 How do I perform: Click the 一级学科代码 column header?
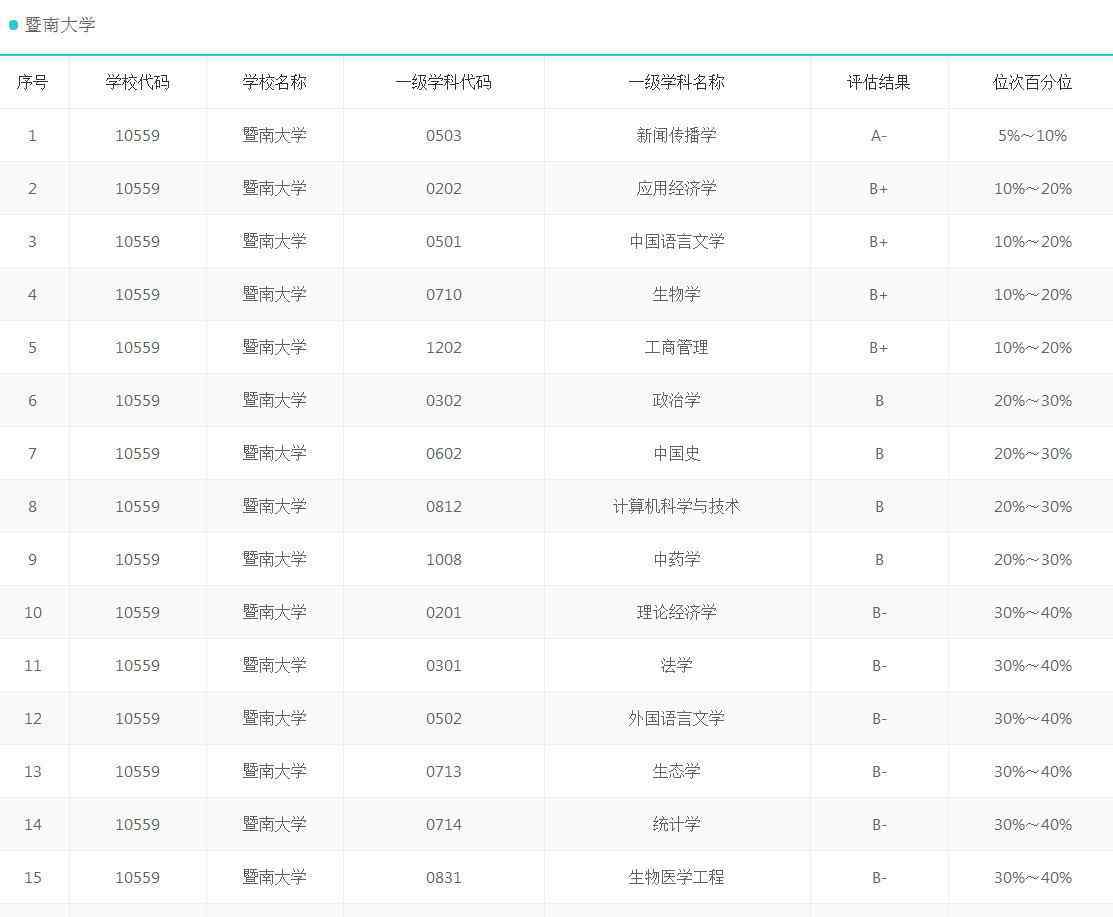tap(443, 82)
